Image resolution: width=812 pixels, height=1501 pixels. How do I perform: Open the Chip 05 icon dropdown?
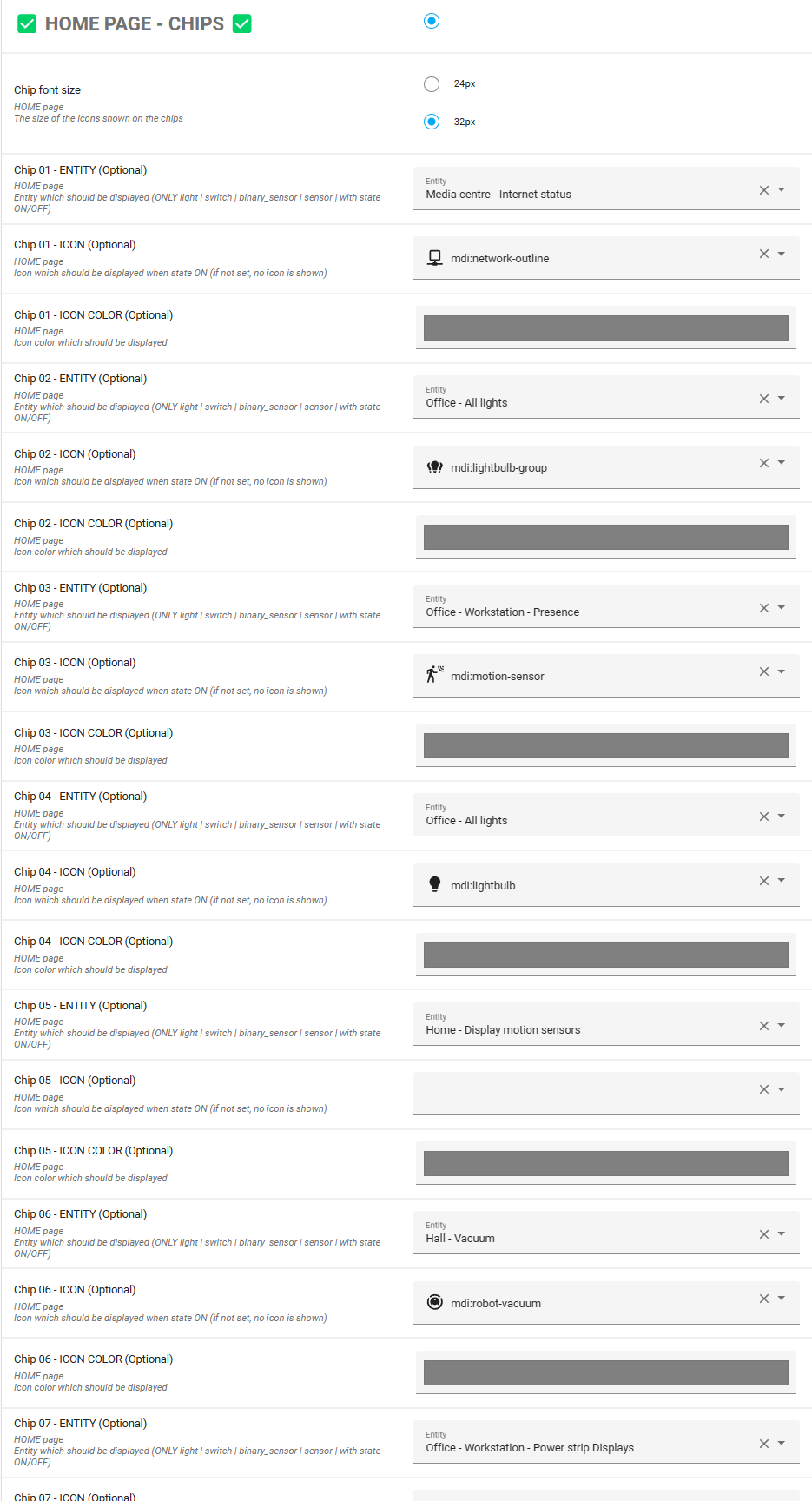782,1089
